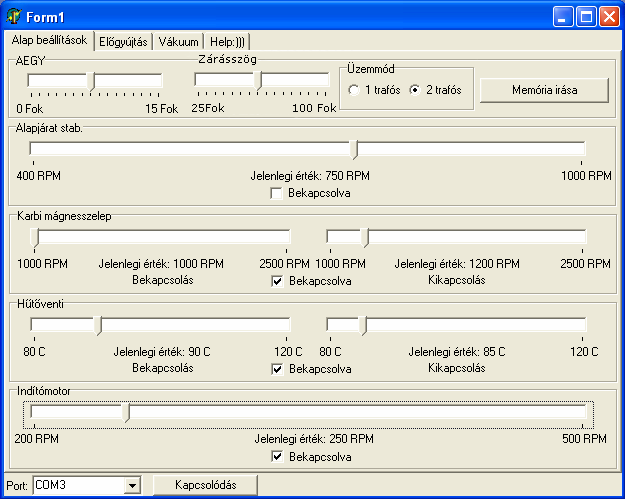Open the Előgyújtás tab

pos(123,42)
